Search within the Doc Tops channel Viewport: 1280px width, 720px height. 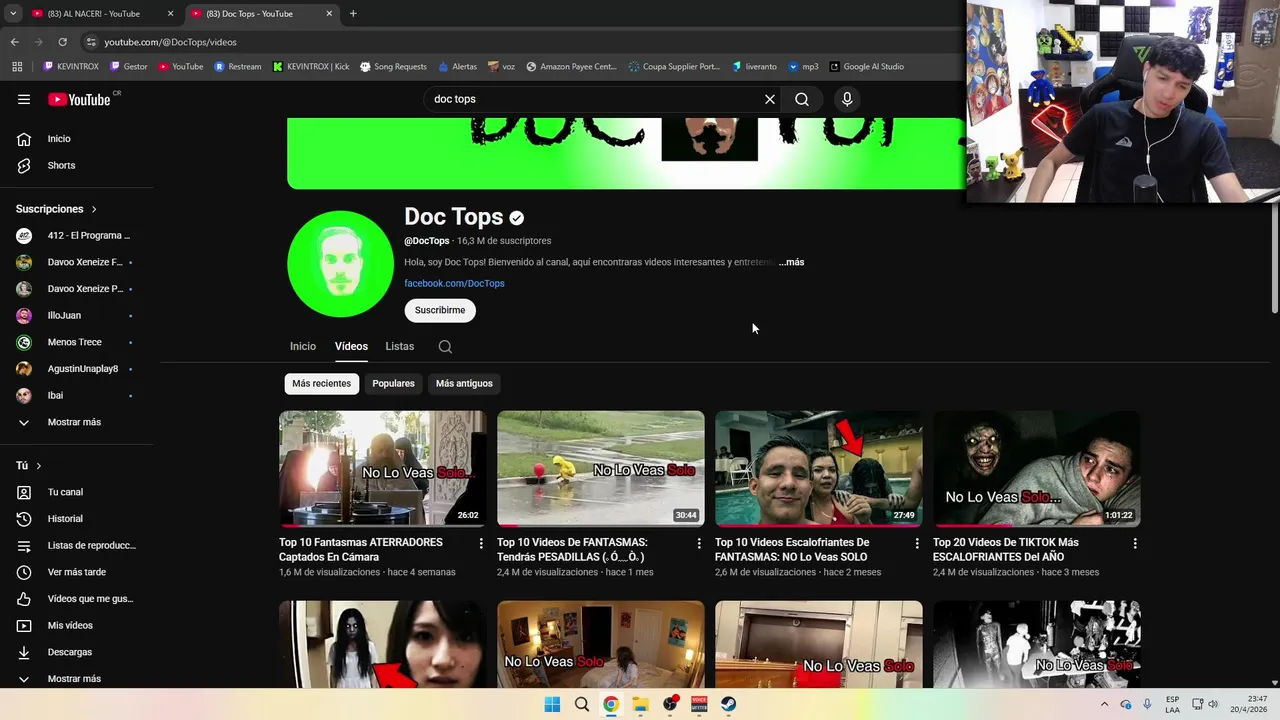pos(445,347)
